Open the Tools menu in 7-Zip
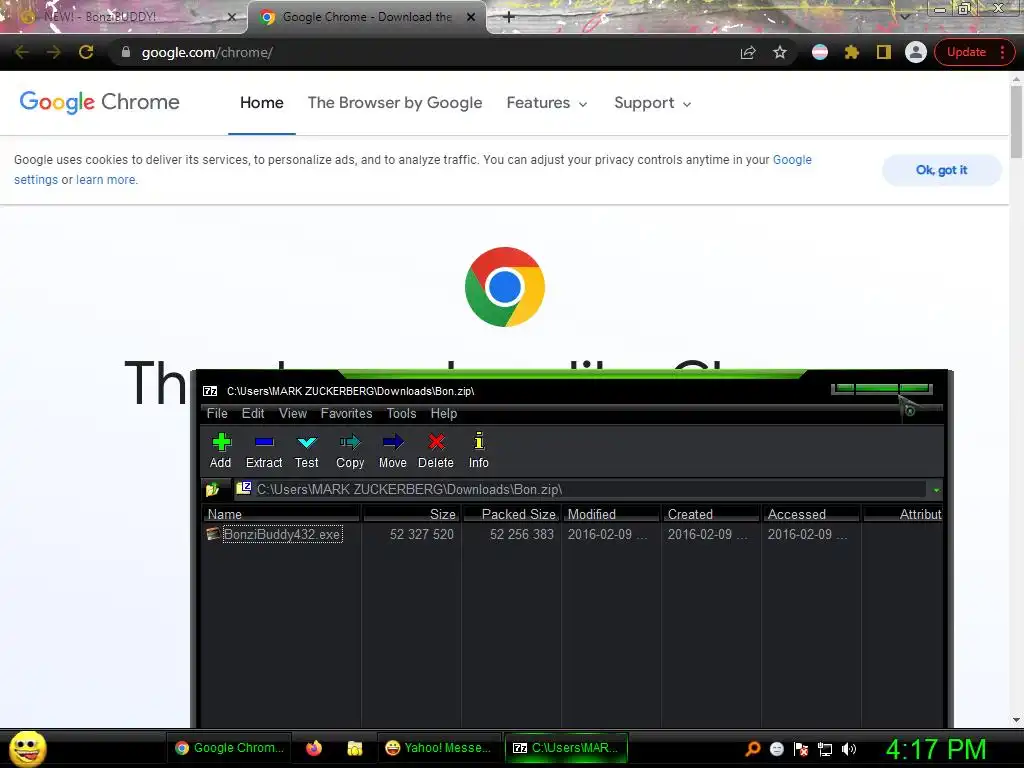Viewport: 1024px width, 768px height. tap(401, 413)
